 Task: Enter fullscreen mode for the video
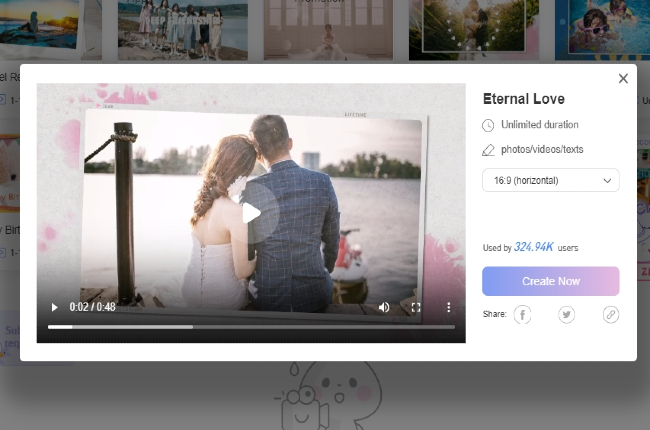click(x=416, y=307)
